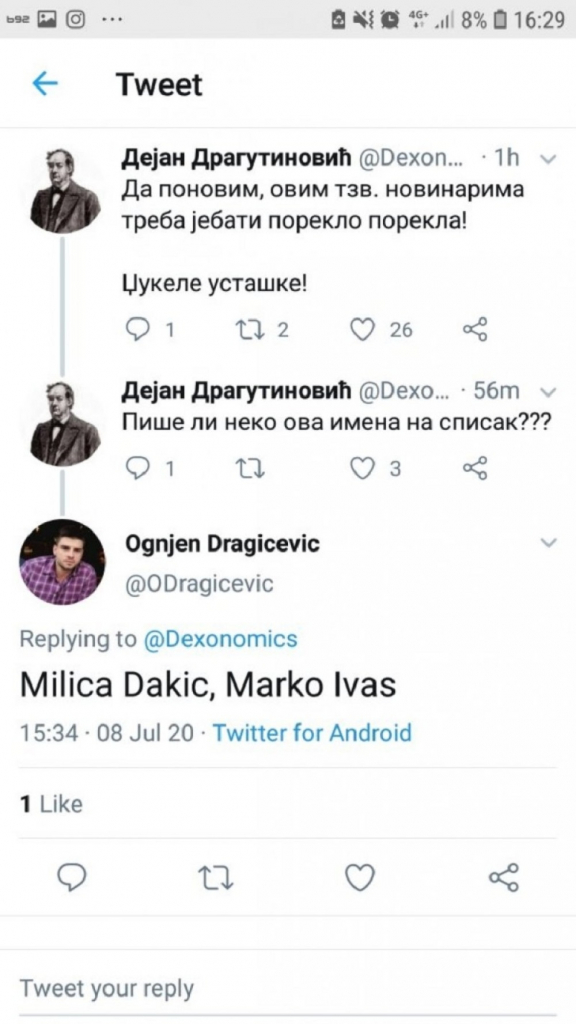
Task: Toggle like state on Ognjen's tweet
Action: [360, 878]
